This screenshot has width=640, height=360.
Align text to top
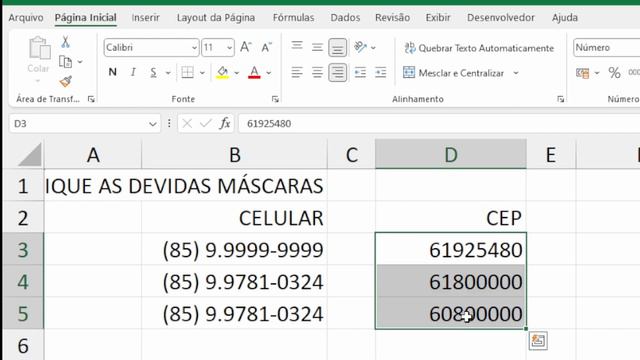[x=297, y=47]
